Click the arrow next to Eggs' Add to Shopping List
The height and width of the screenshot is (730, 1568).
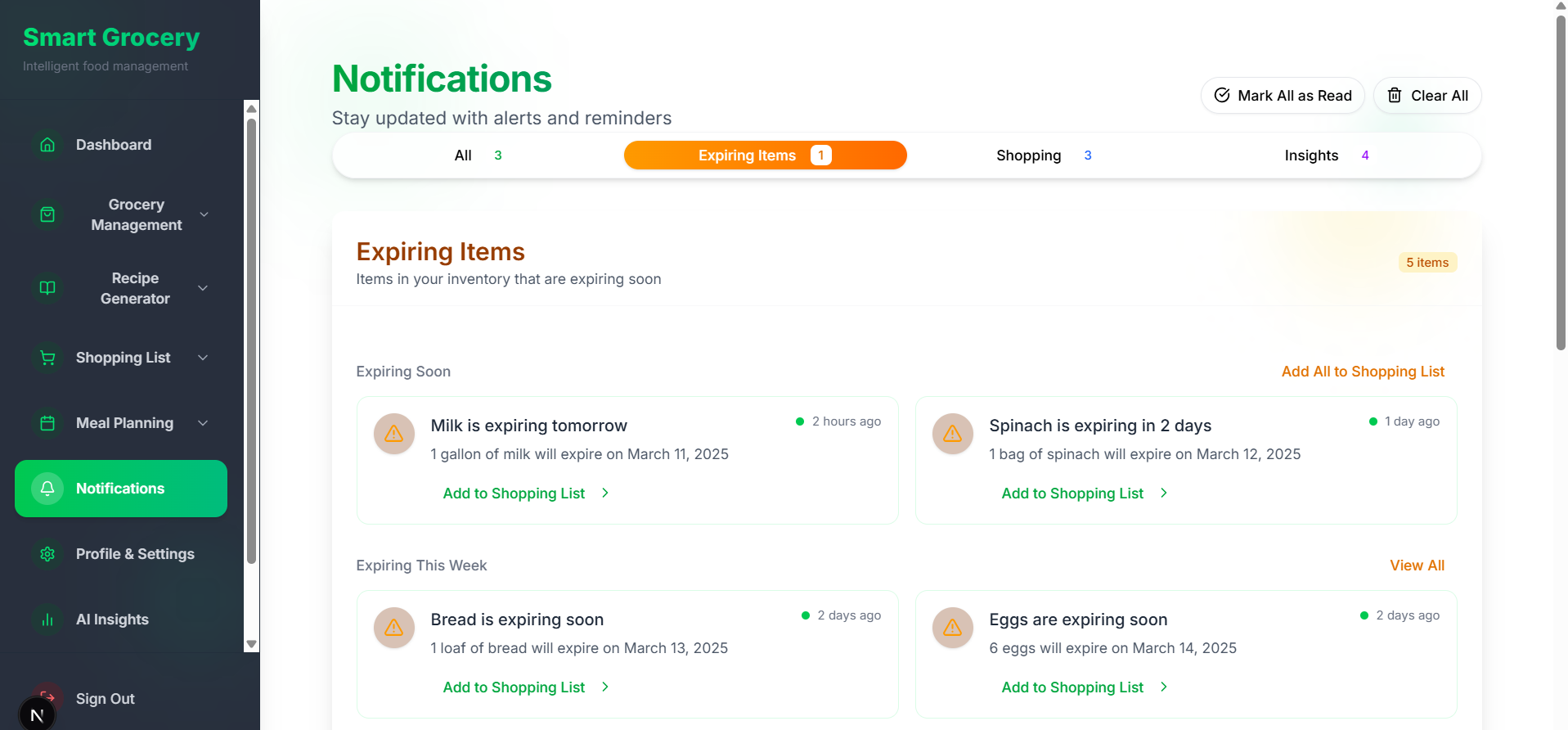click(x=1164, y=687)
